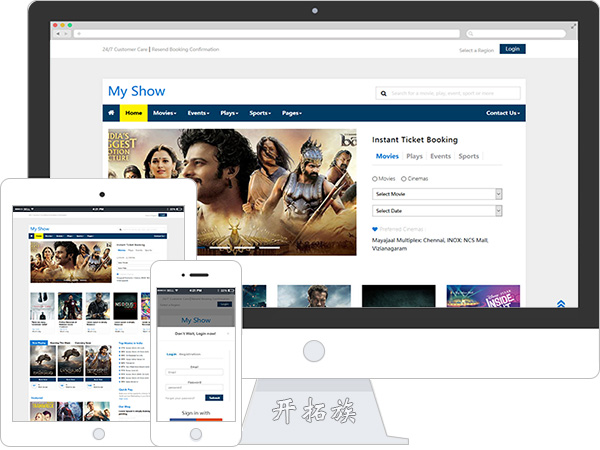This screenshot has width=600, height=450.
Task: Select Login tab on phone screen
Action: click(x=171, y=354)
